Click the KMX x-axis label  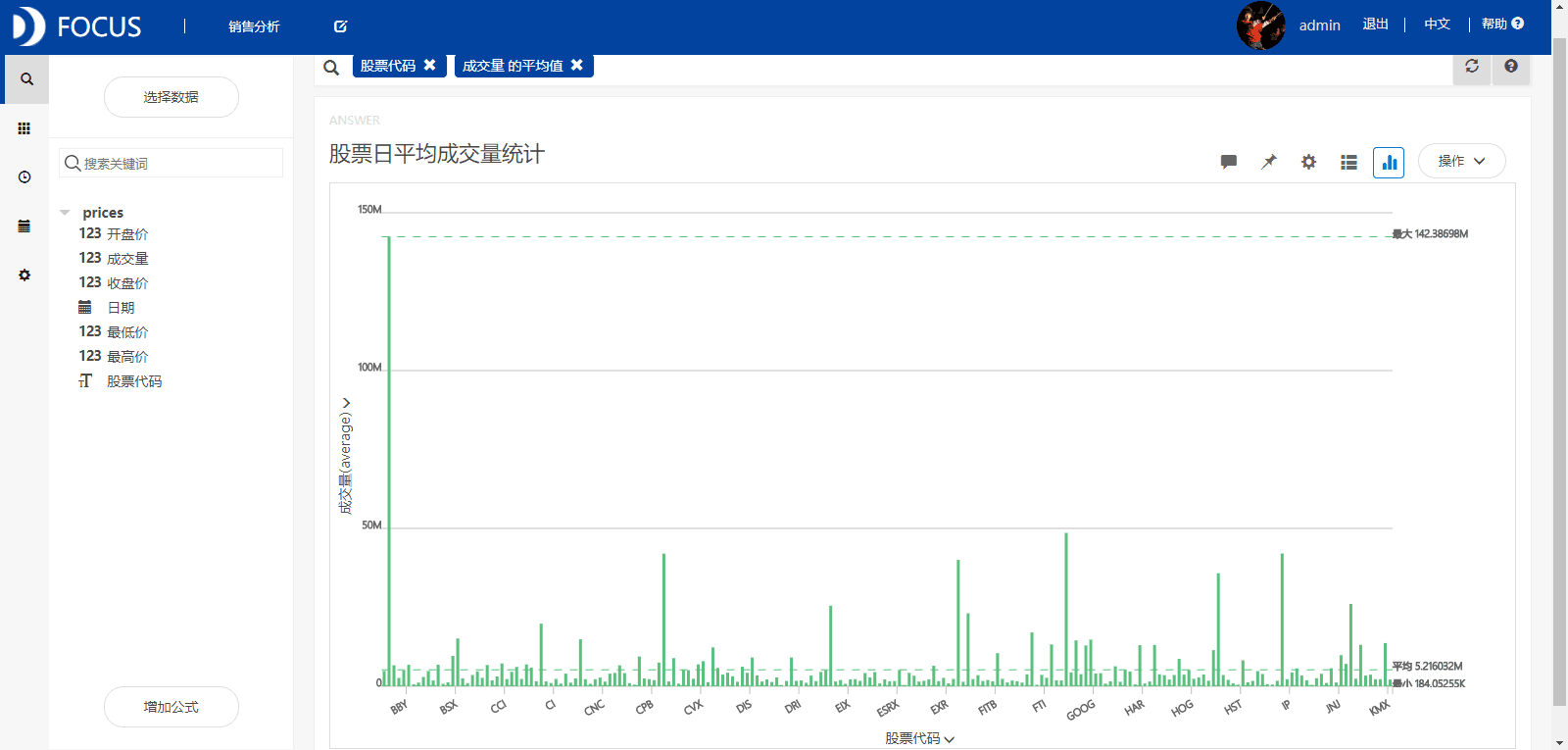coord(1379,708)
